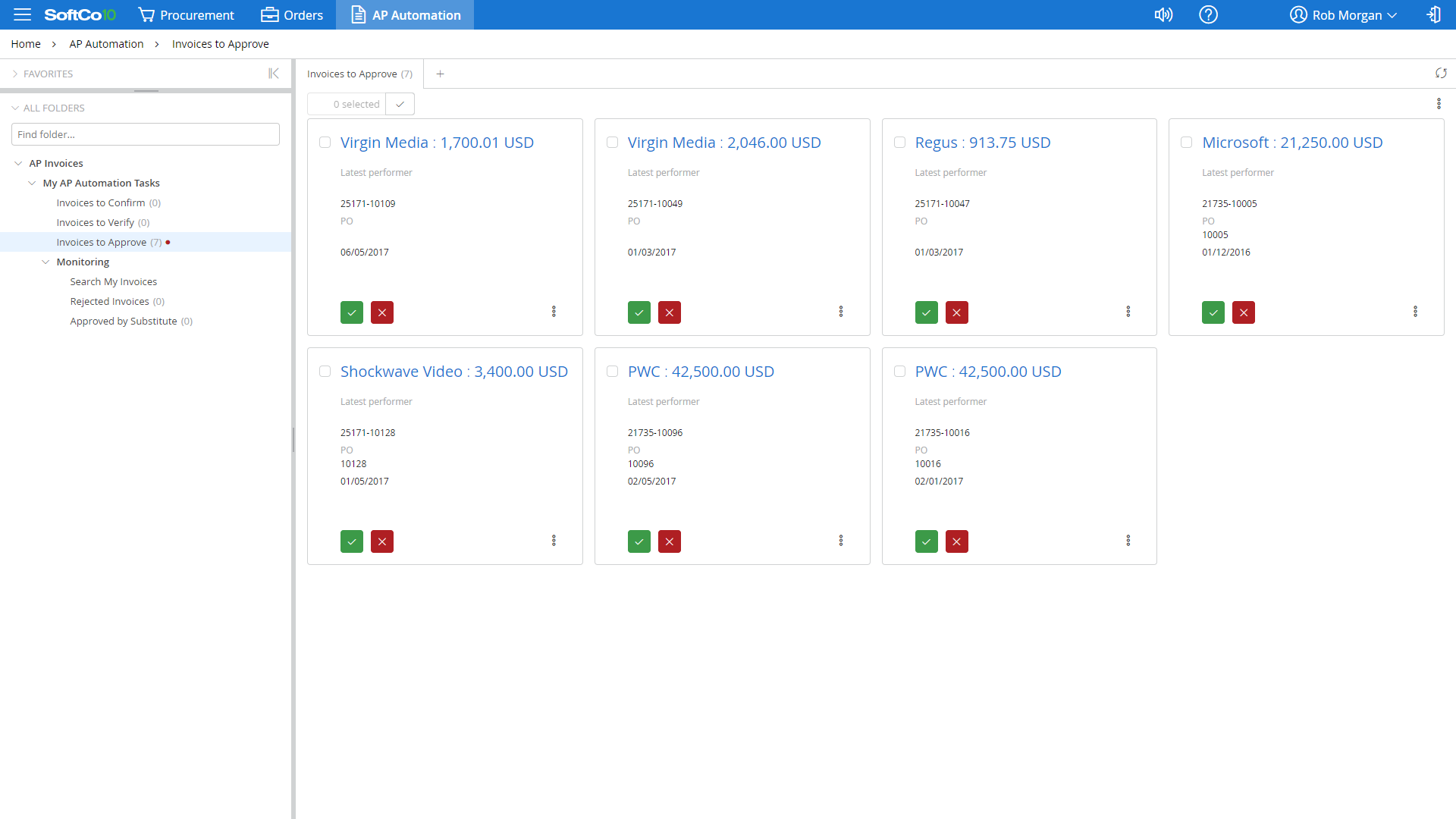The height and width of the screenshot is (819, 1456).
Task: Open the Orders menu
Action: point(292,15)
